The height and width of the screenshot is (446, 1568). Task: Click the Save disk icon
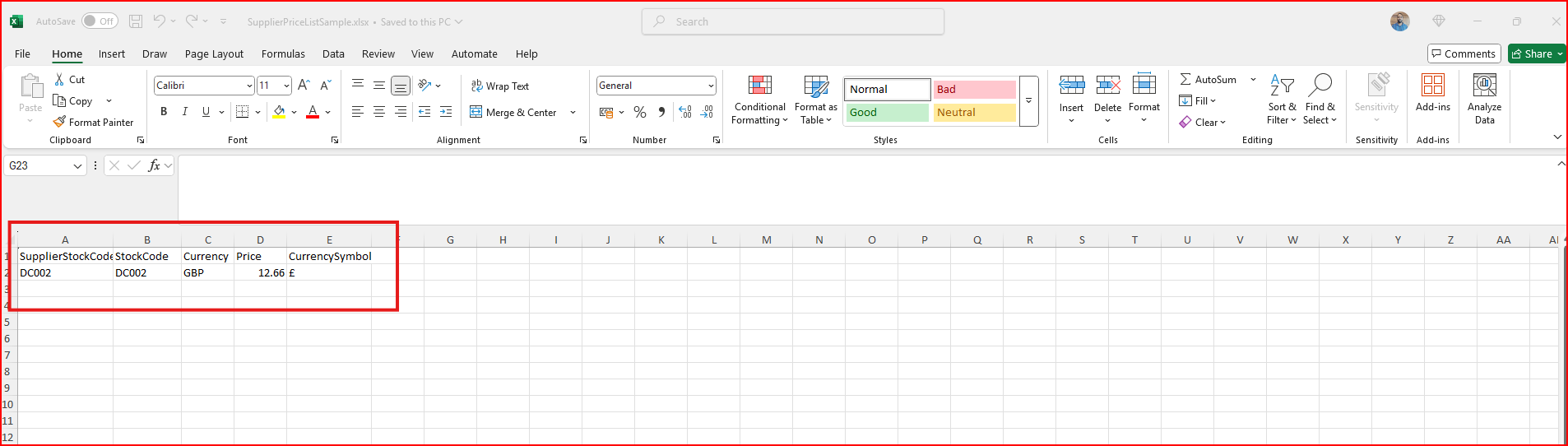(136, 21)
